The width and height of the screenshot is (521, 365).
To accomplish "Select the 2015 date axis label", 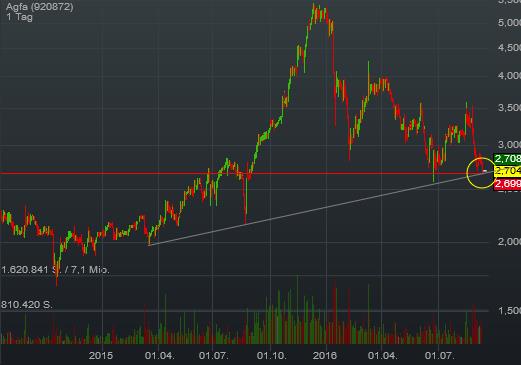I will (x=101, y=356).
